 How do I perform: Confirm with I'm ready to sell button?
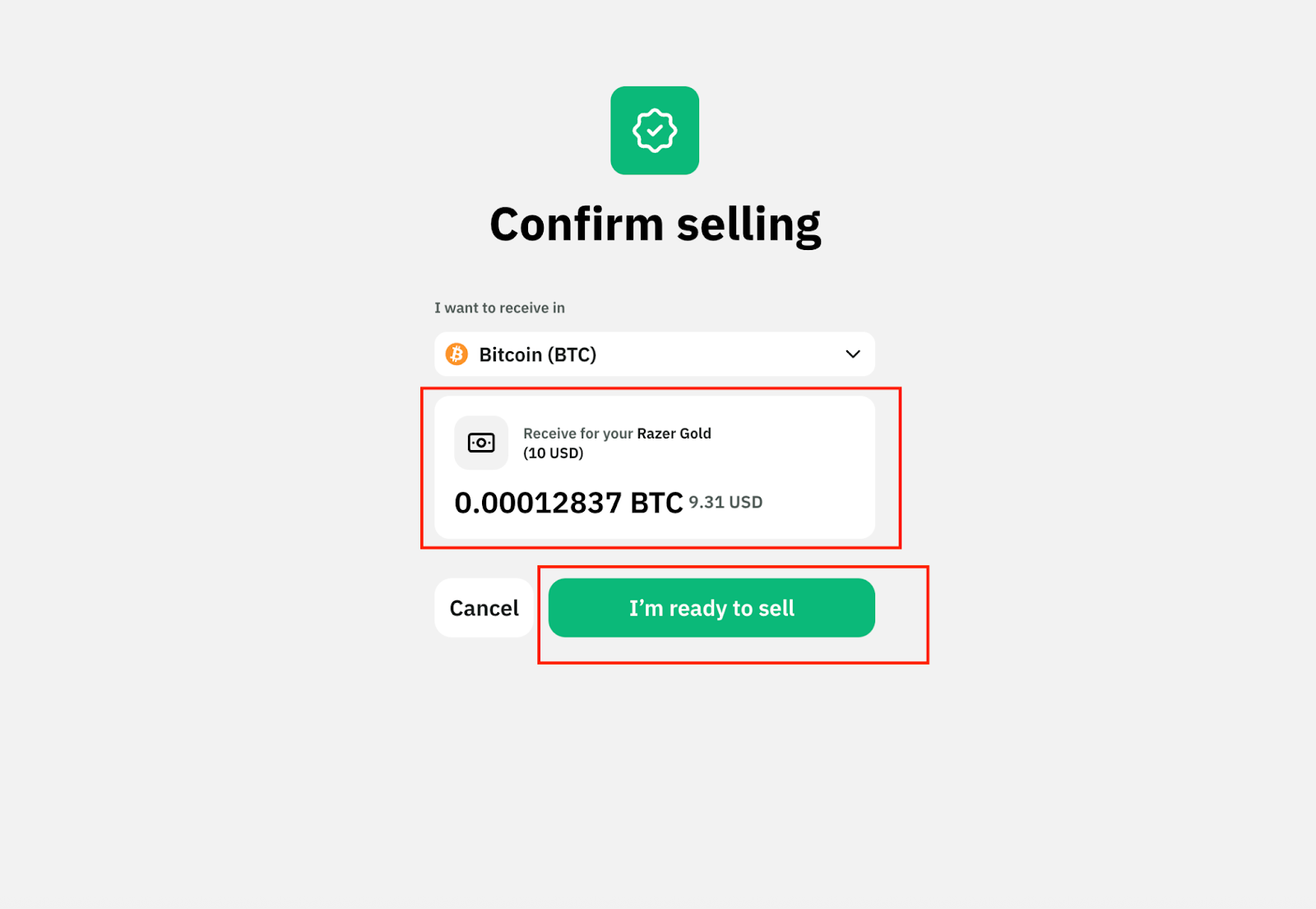coord(711,608)
